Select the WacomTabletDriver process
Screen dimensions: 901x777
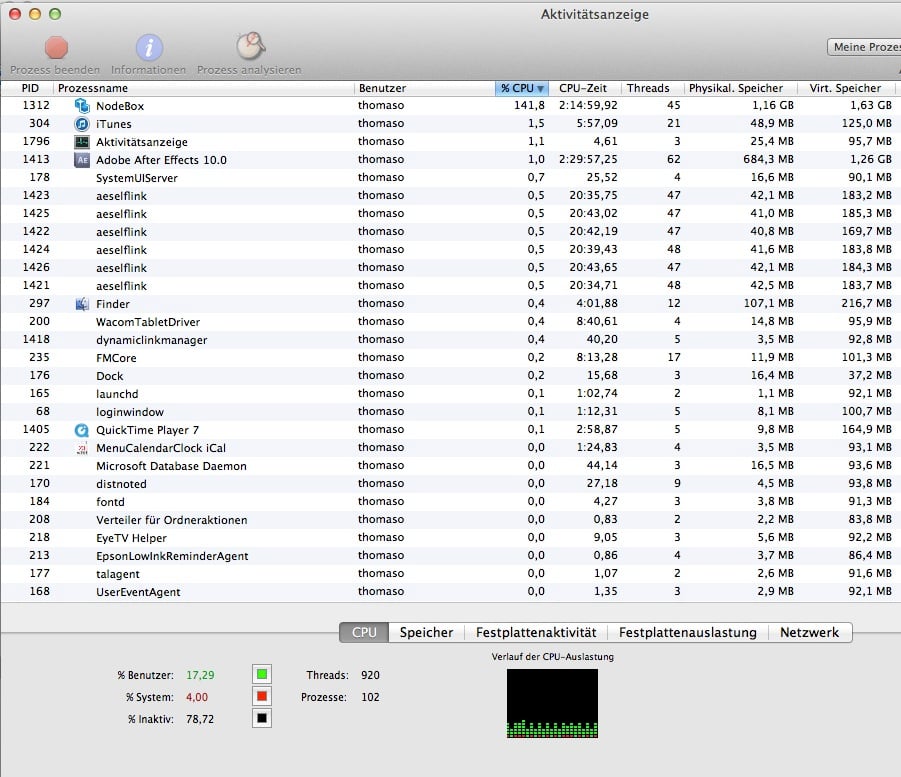click(448, 322)
